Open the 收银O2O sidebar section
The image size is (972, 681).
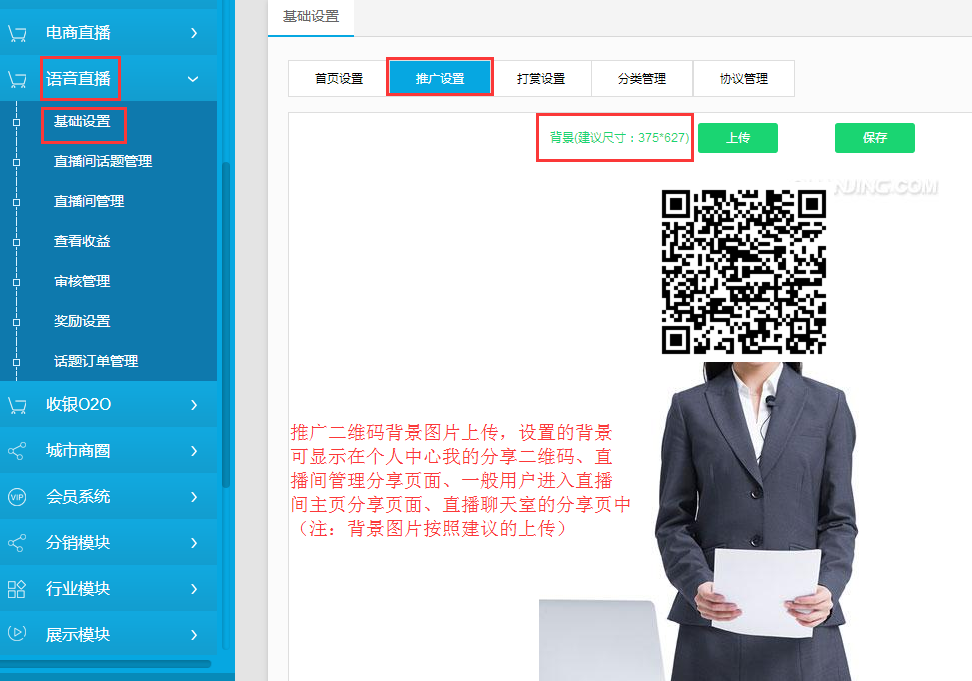pos(108,405)
